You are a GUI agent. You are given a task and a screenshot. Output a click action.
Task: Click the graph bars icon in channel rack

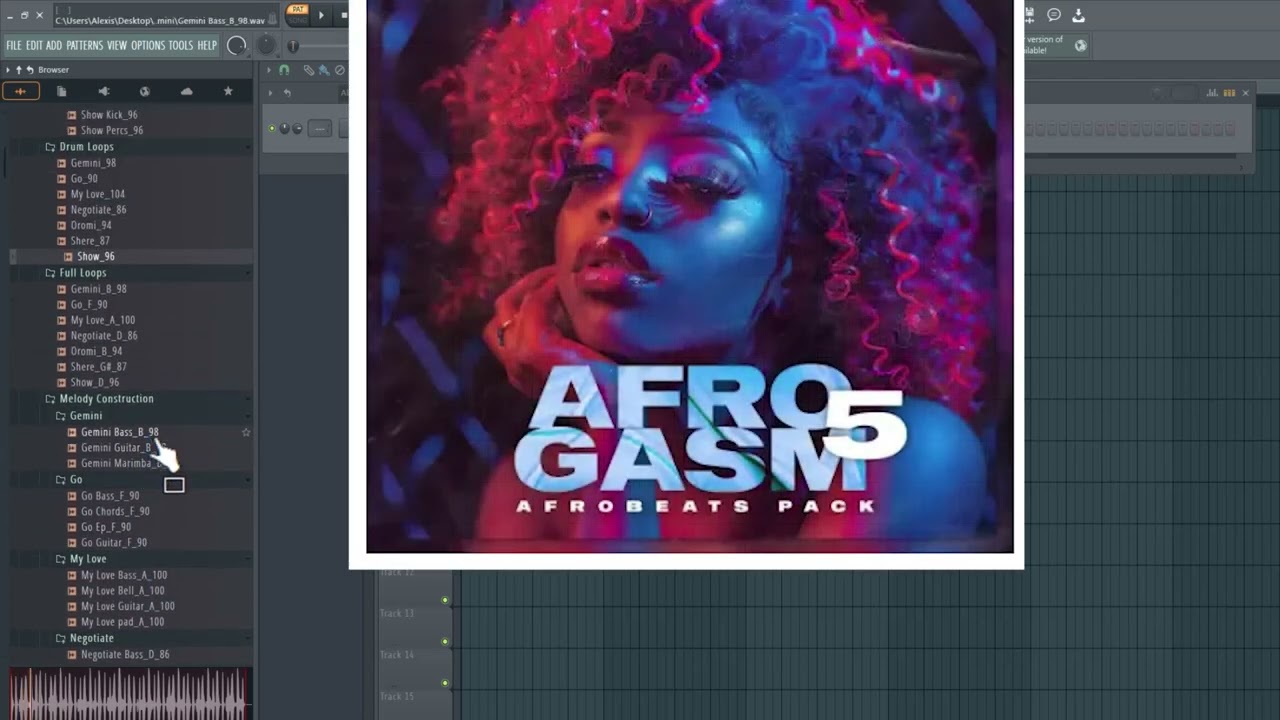pos(1212,93)
